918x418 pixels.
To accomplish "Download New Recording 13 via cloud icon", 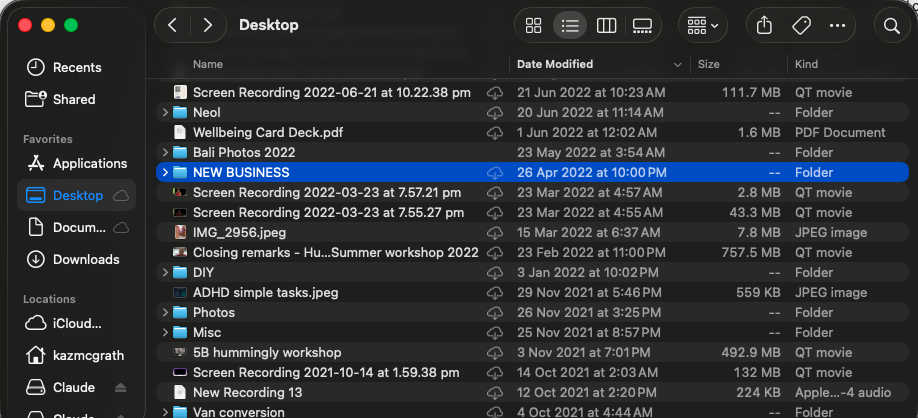I will [x=495, y=393].
